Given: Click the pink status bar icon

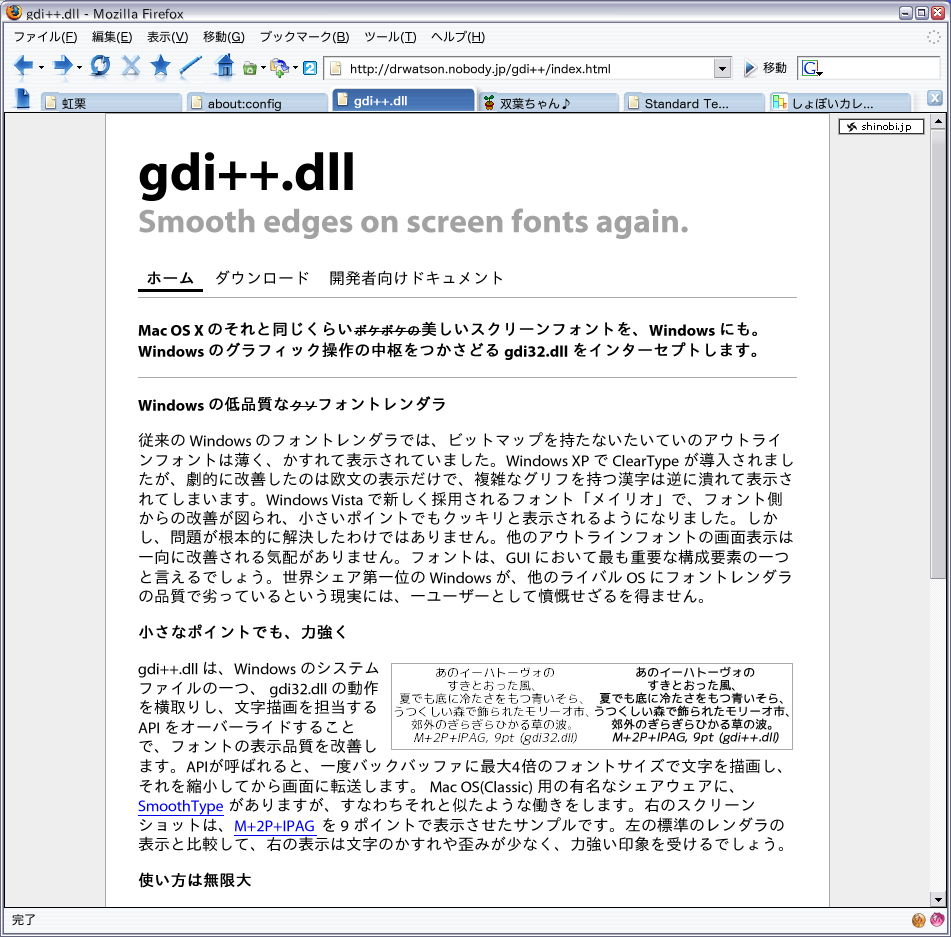Looking at the screenshot, I should pyautogui.click(x=937, y=920).
